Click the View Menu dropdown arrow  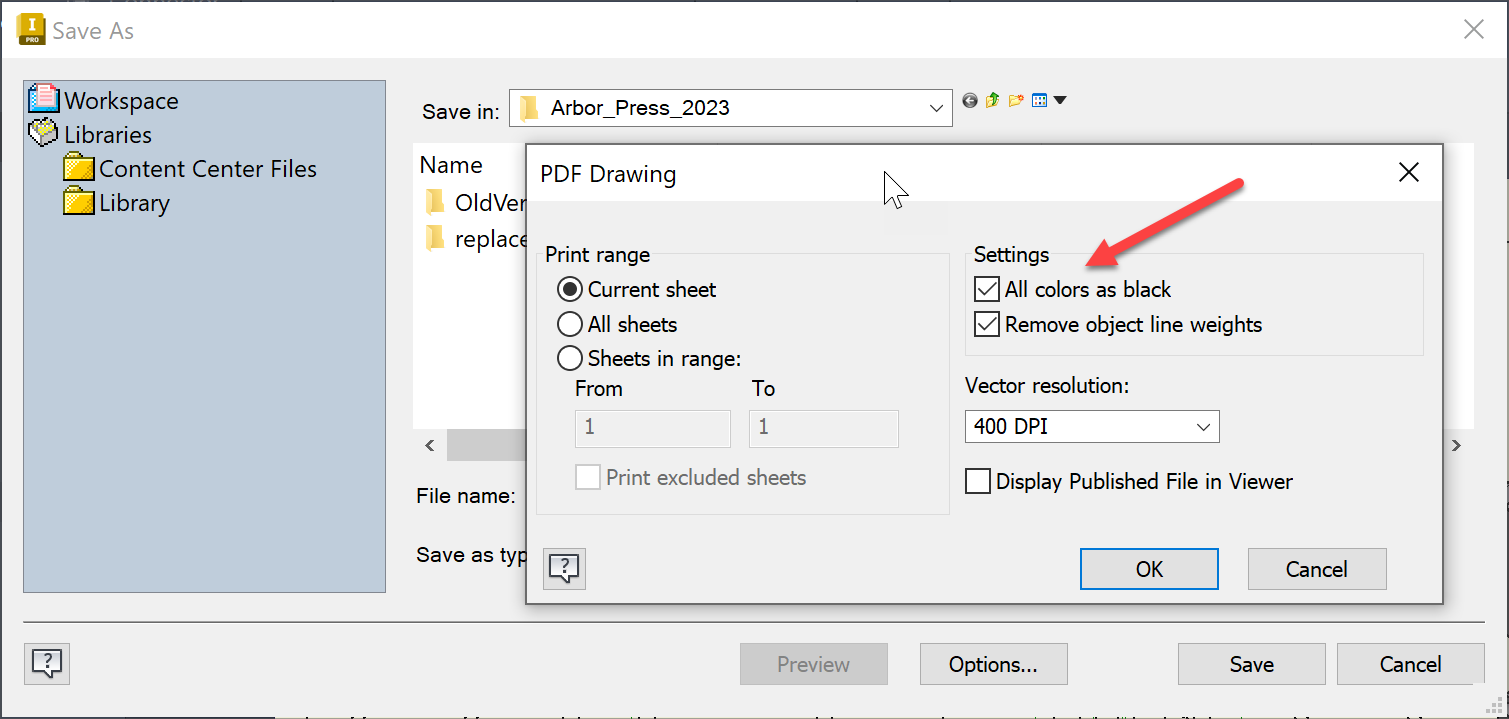(x=1059, y=100)
